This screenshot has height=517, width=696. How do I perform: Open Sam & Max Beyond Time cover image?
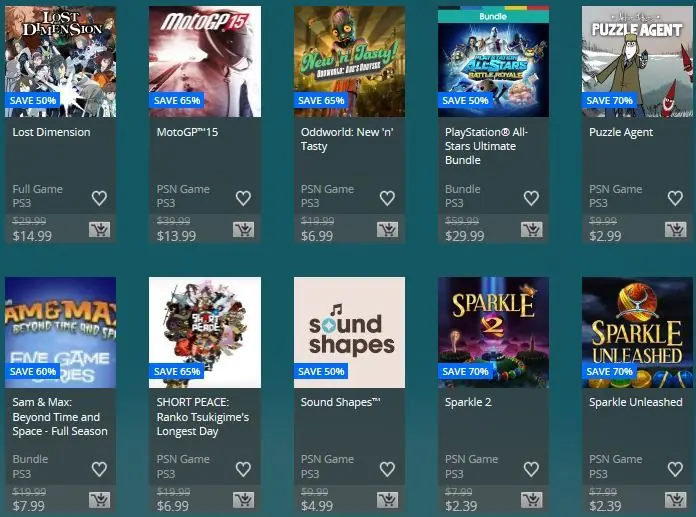coord(60,332)
